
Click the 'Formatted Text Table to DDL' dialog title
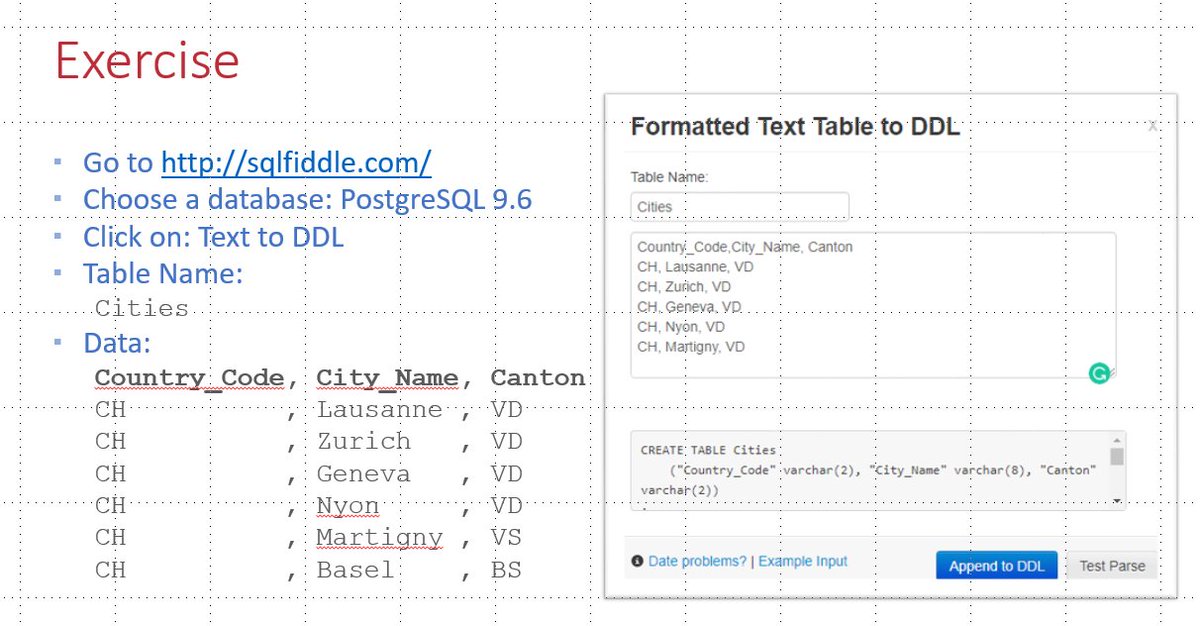coord(795,127)
